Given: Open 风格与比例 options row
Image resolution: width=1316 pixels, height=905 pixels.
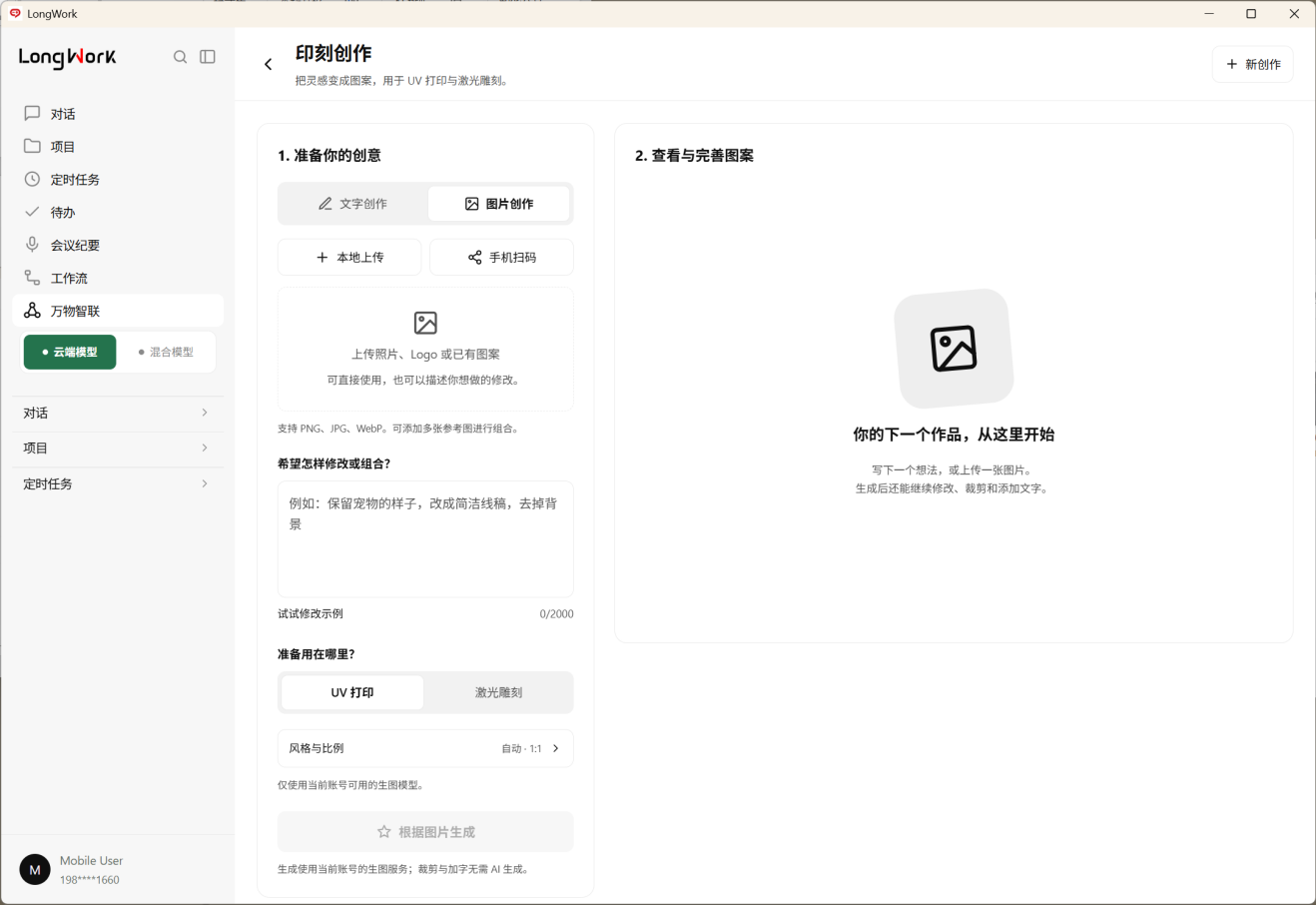Looking at the screenshot, I should 425,748.
